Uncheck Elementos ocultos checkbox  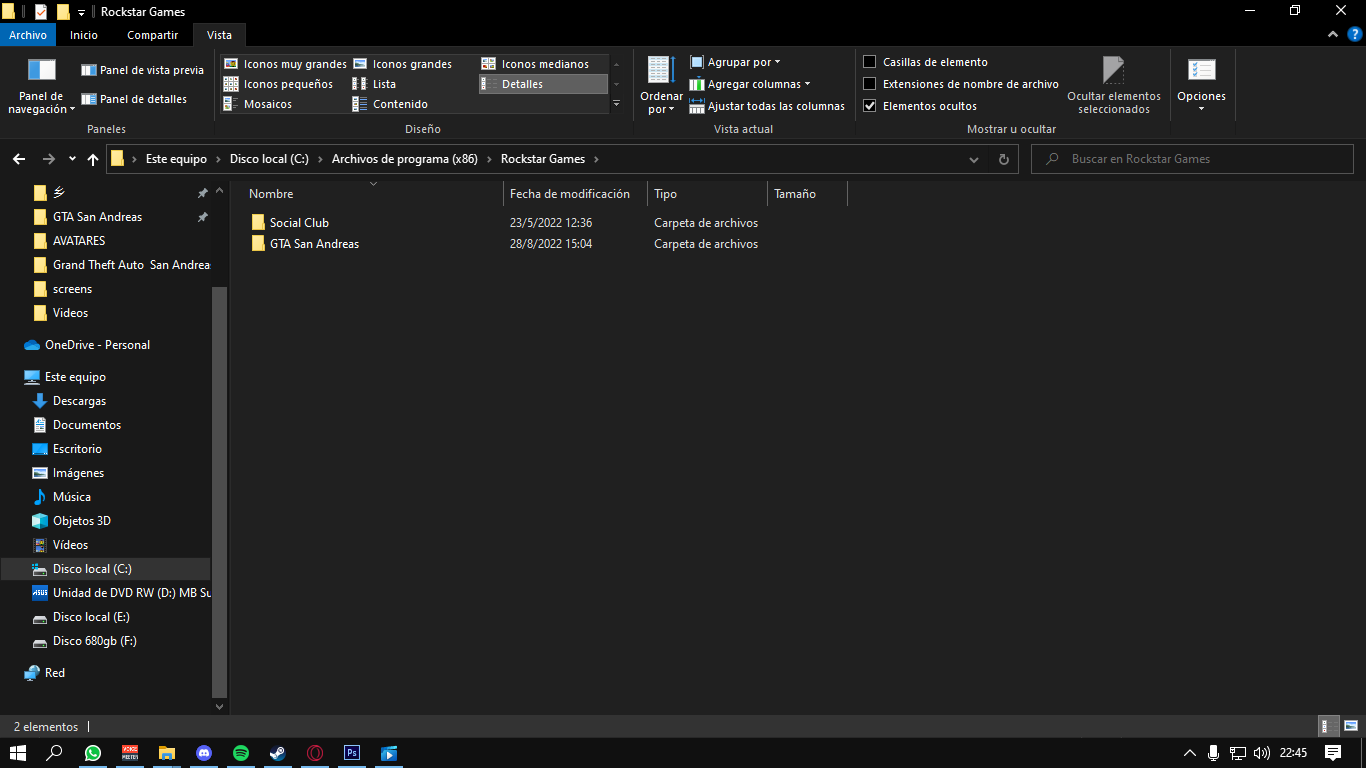point(870,106)
